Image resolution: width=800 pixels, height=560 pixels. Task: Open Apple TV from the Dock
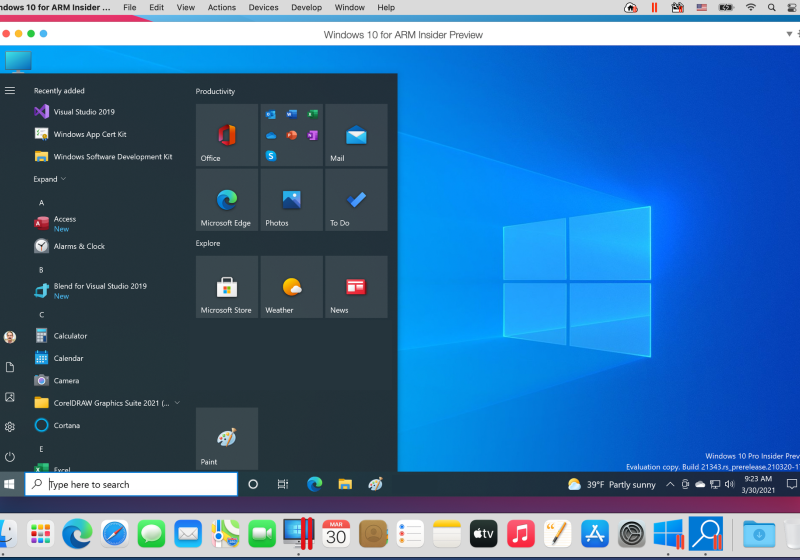click(483, 534)
